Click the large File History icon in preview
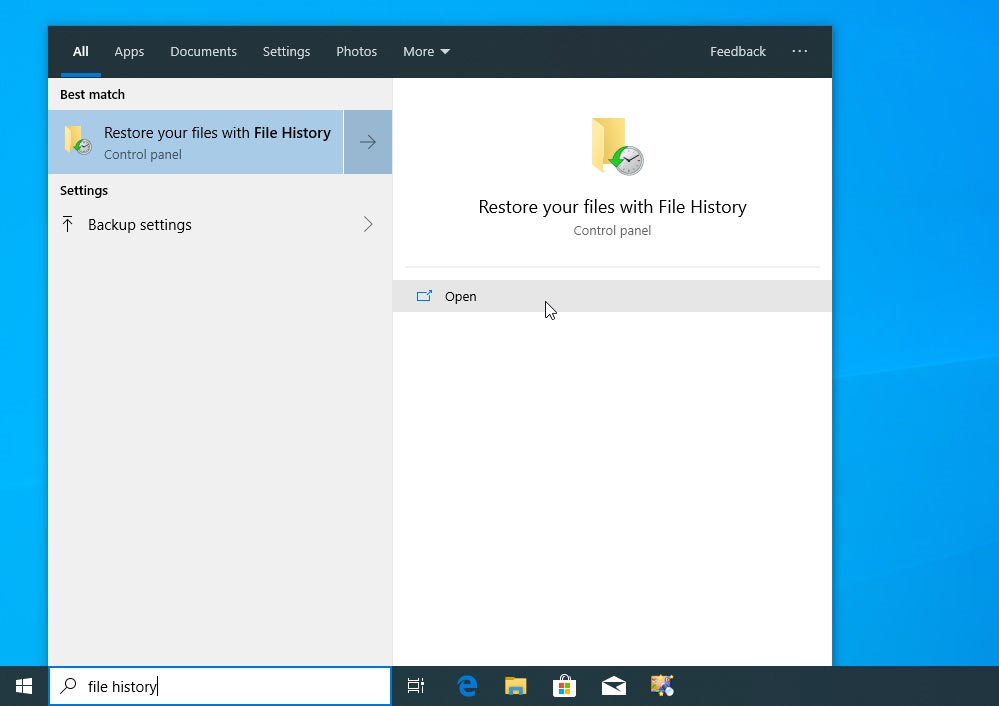 pyautogui.click(x=617, y=146)
